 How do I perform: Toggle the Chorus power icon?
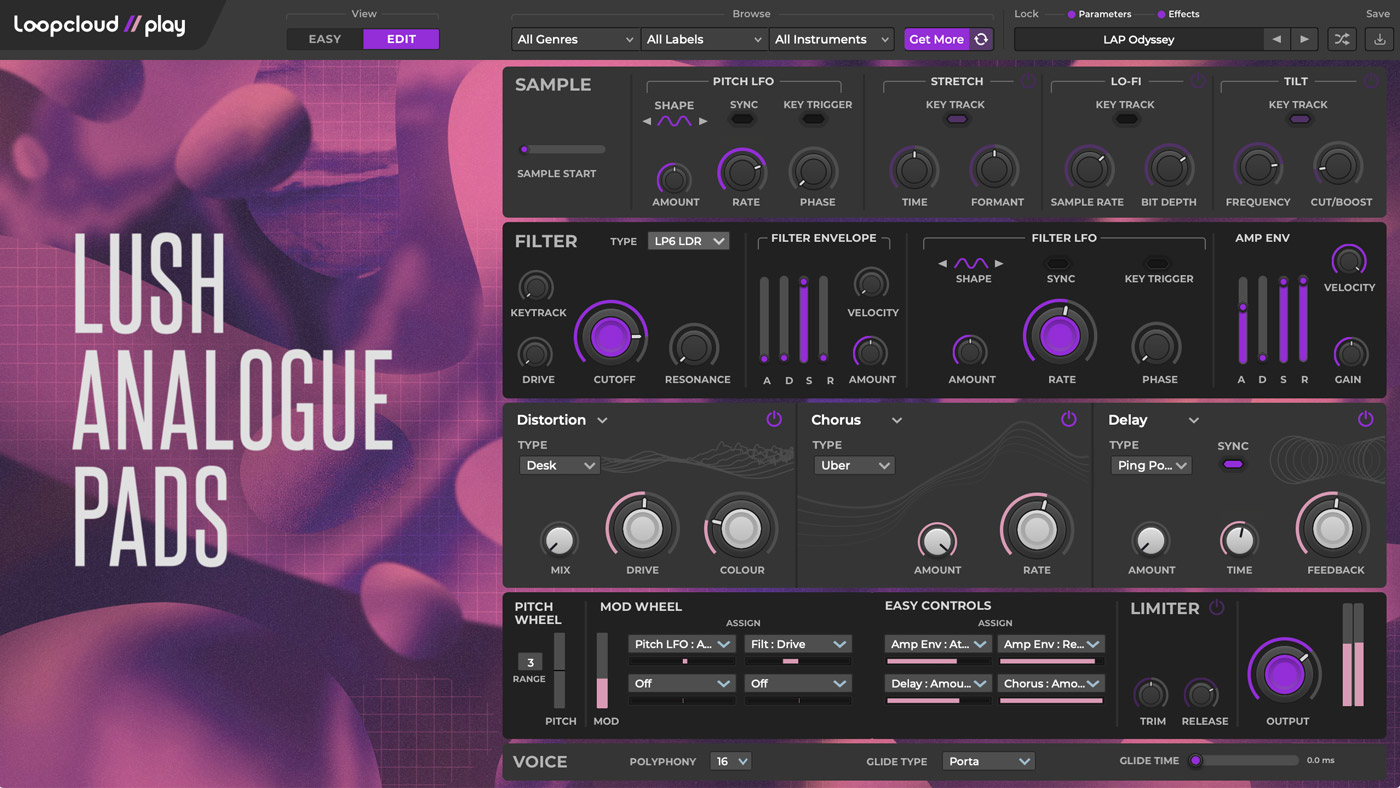1069,420
